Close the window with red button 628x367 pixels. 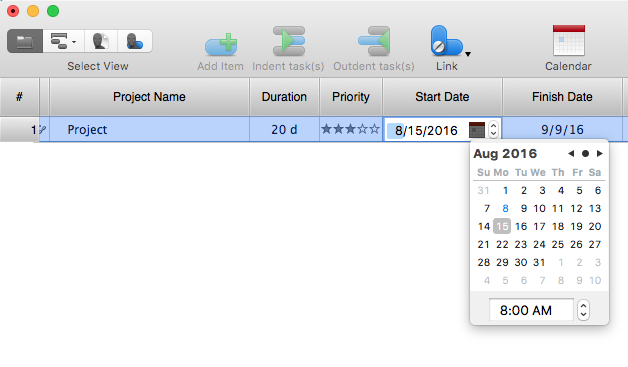pos(13,11)
